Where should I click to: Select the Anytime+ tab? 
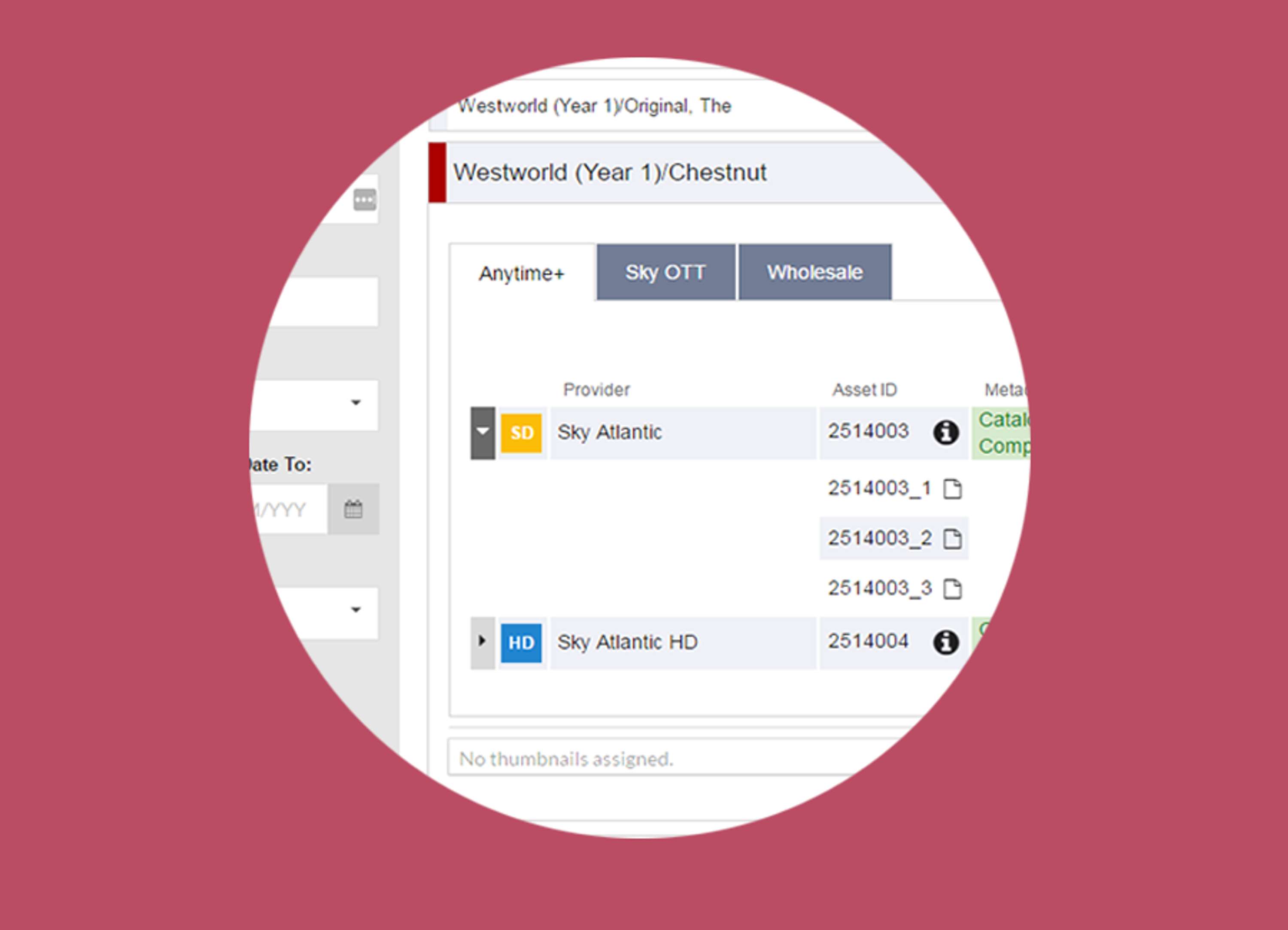(522, 273)
